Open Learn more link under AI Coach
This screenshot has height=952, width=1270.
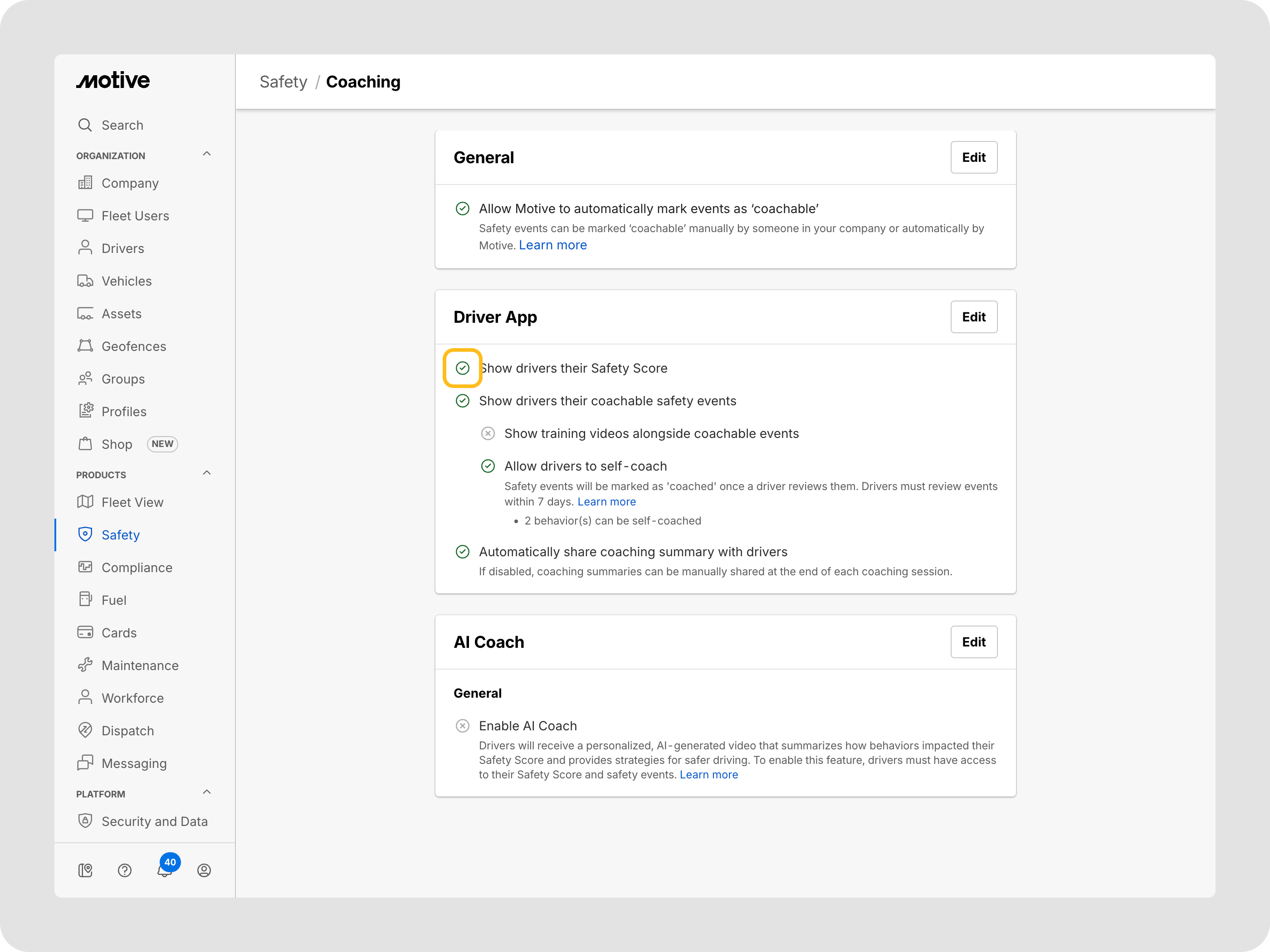[x=708, y=775]
